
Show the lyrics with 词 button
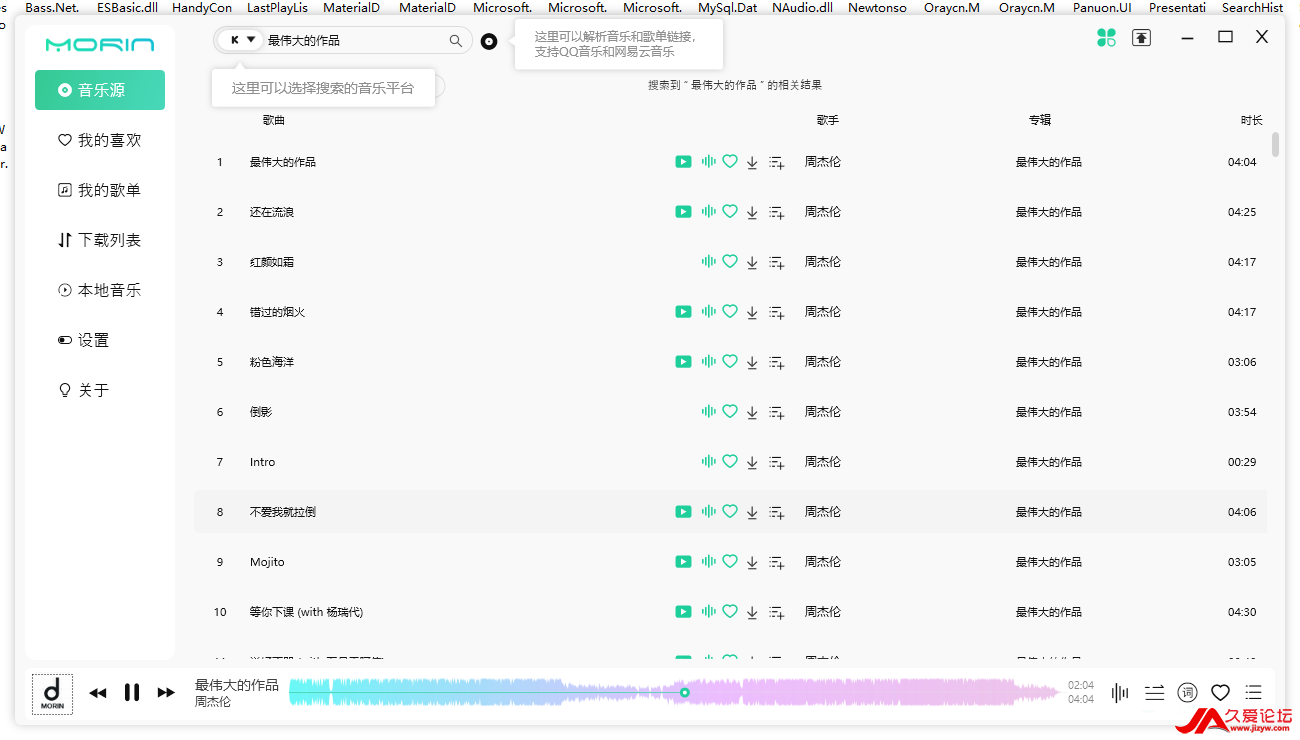pyautogui.click(x=1187, y=692)
